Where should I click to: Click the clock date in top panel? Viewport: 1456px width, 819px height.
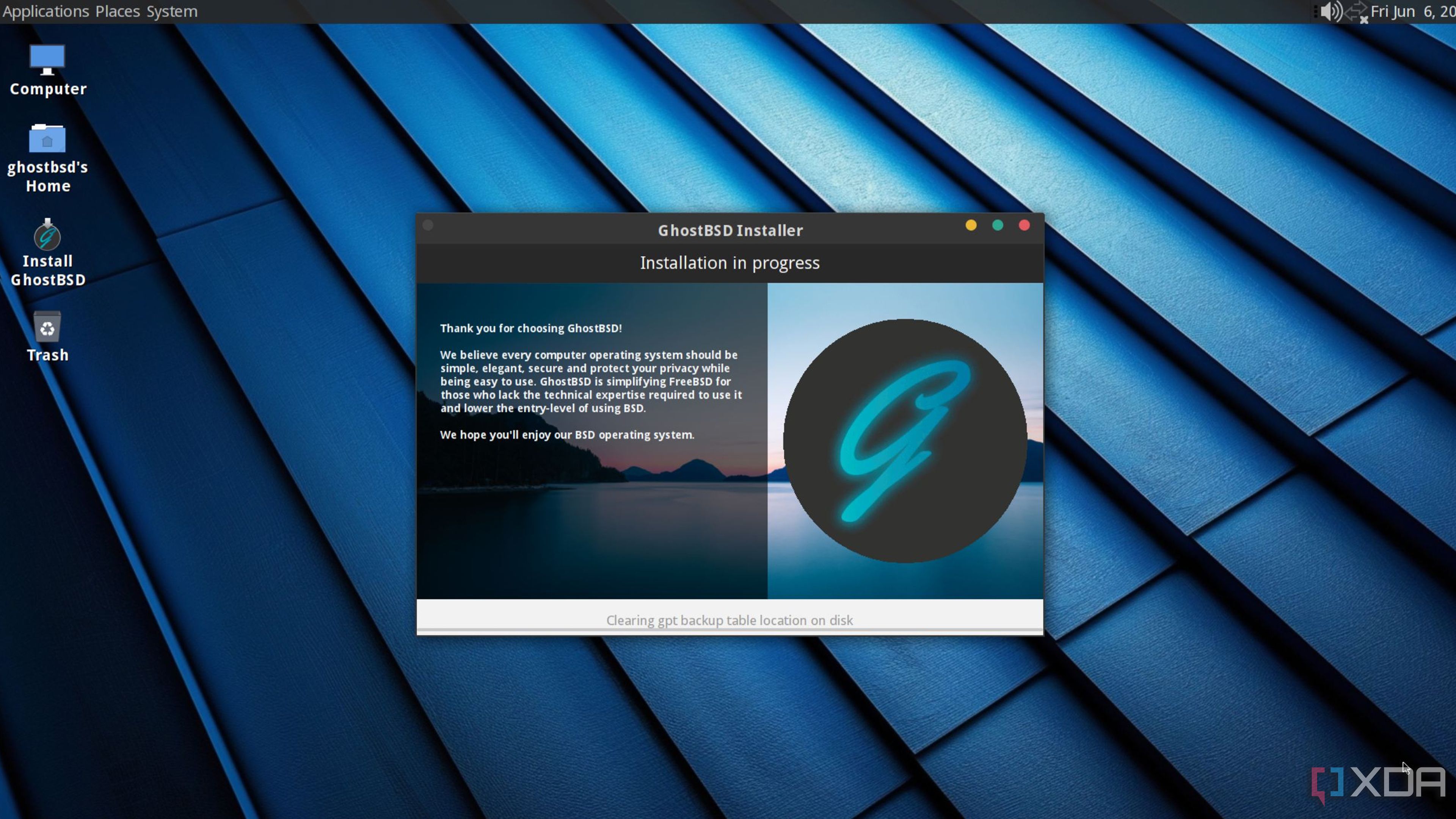(1413, 11)
